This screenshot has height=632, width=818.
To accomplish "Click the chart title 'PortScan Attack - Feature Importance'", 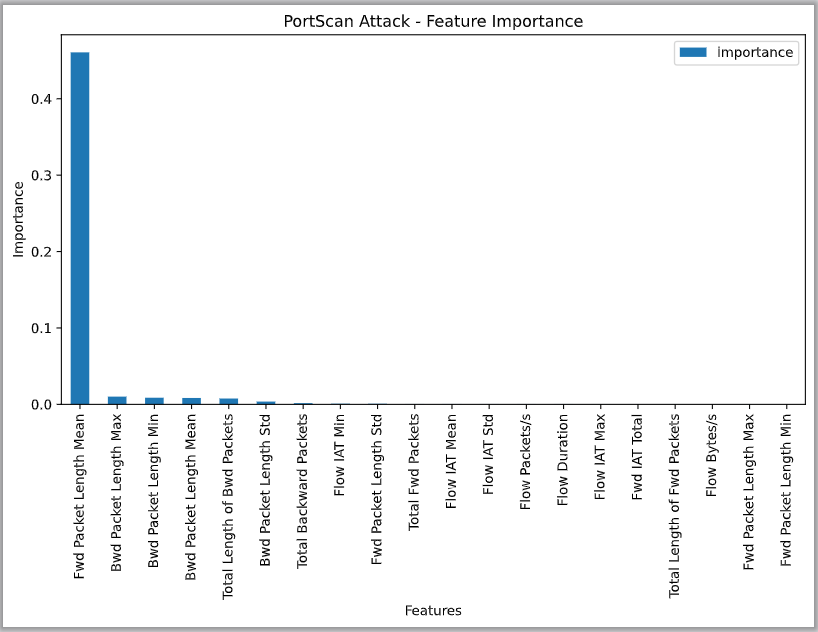I will (x=433, y=21).
